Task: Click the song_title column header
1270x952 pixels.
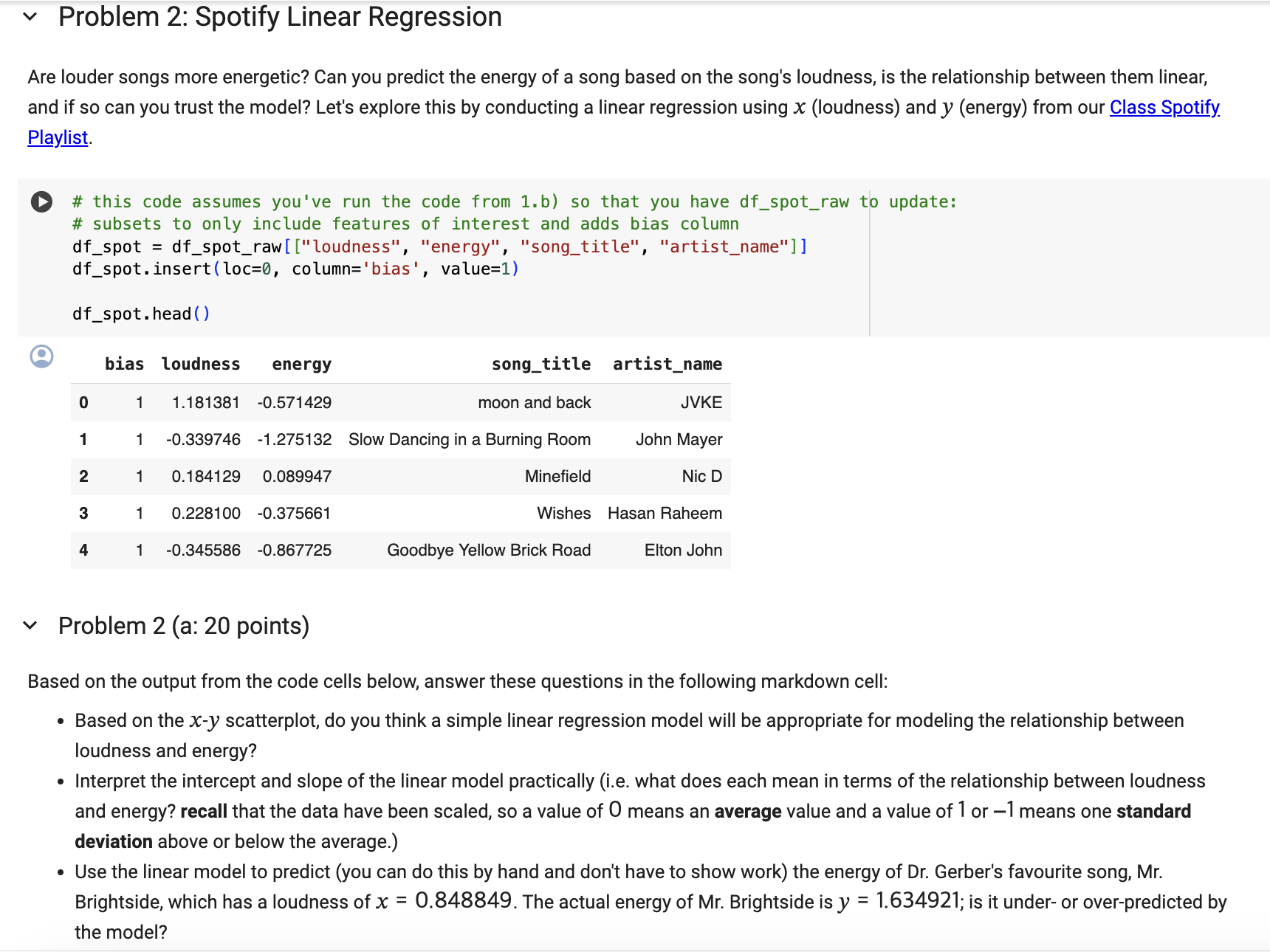Action: pyautogui.click(x=541, y=363)
